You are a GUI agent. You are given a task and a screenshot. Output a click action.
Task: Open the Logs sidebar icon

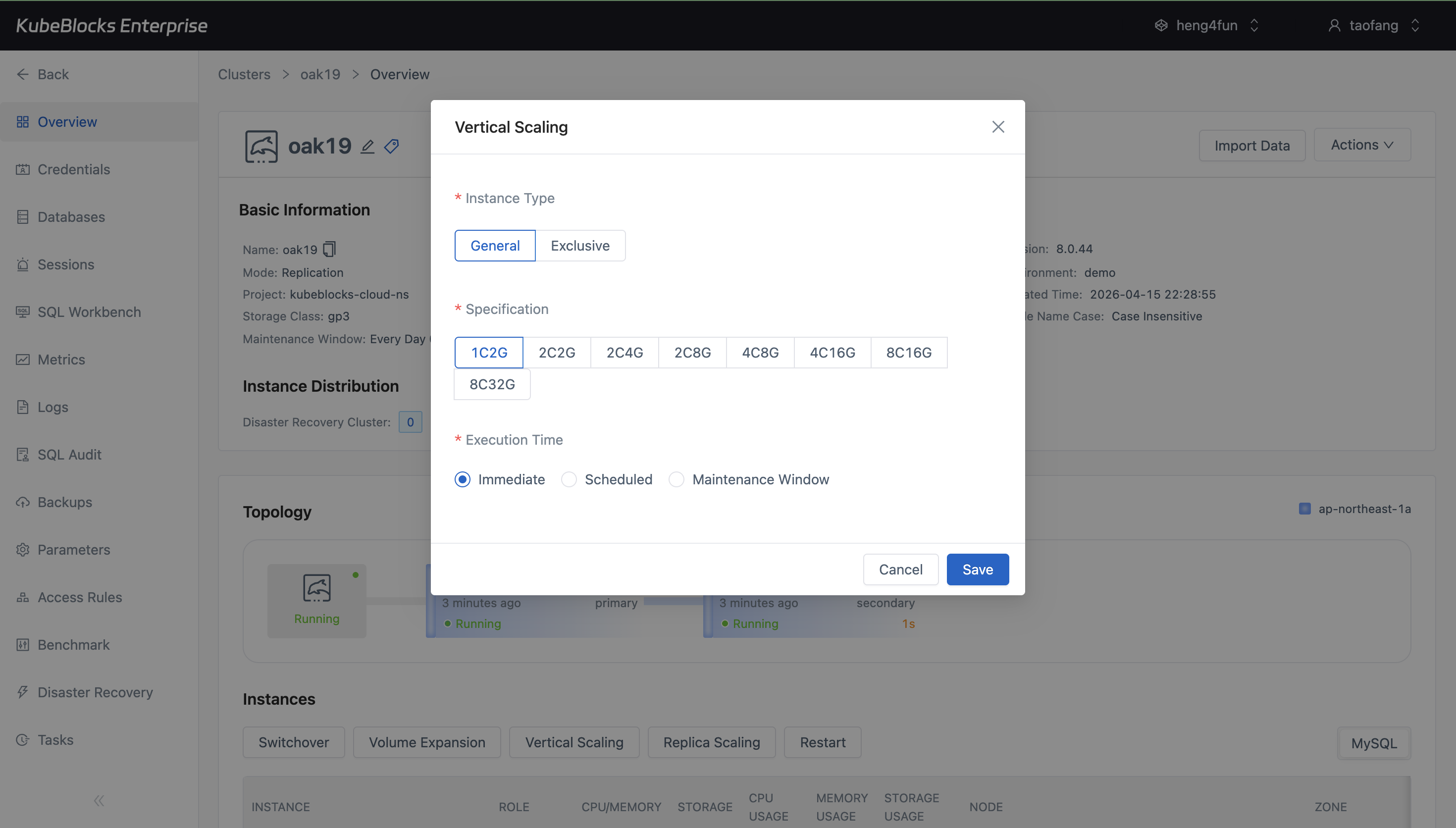(23, 407)
